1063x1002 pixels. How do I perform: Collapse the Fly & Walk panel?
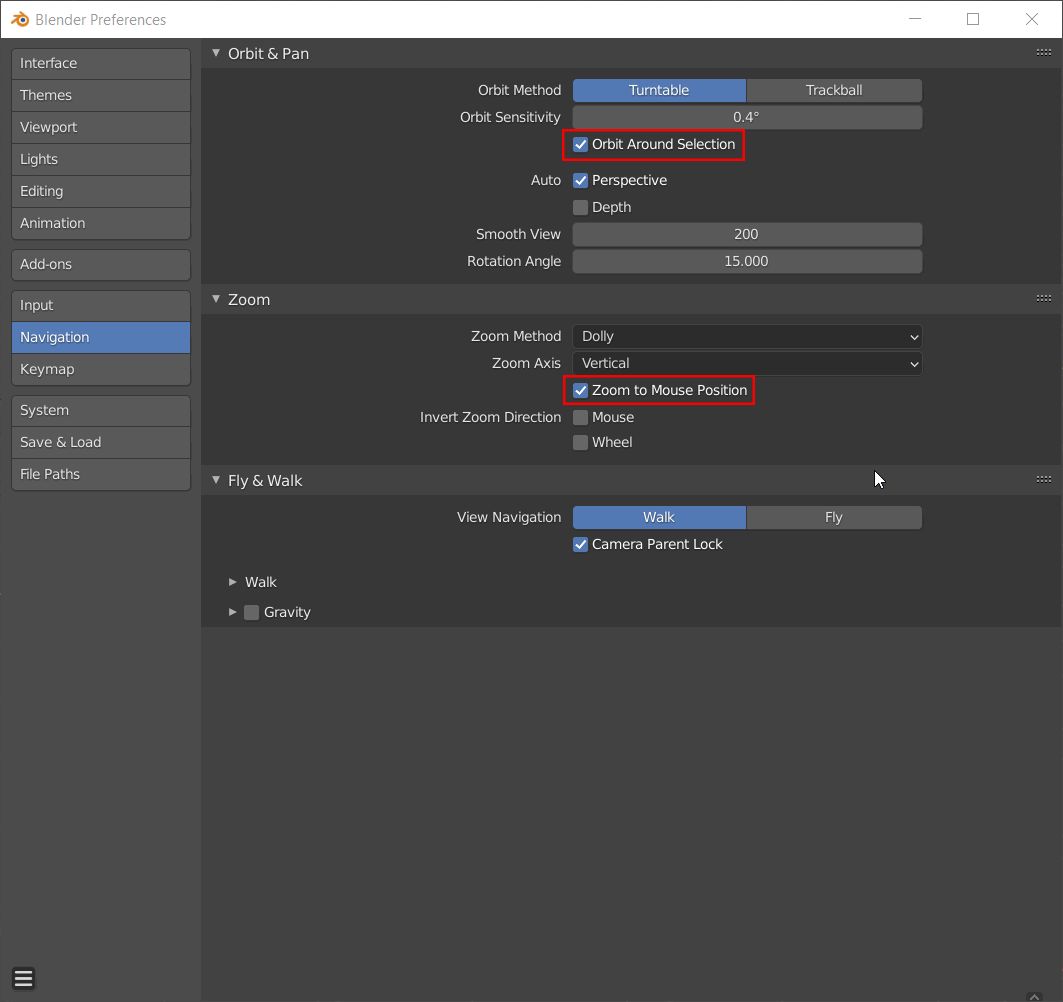pos(216,480)
